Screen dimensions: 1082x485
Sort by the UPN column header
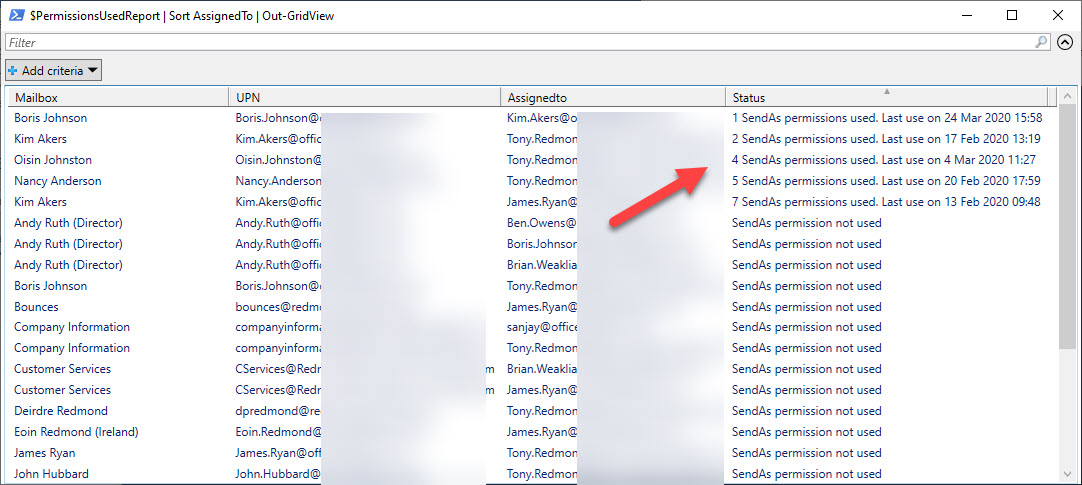[x=365, y=97]
